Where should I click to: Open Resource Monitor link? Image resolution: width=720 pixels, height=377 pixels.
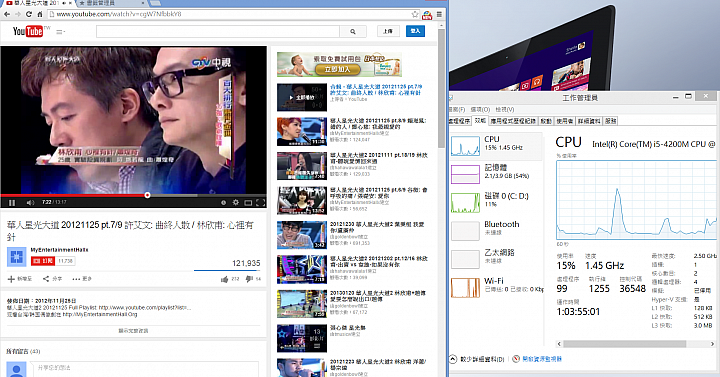pos(537,359)
